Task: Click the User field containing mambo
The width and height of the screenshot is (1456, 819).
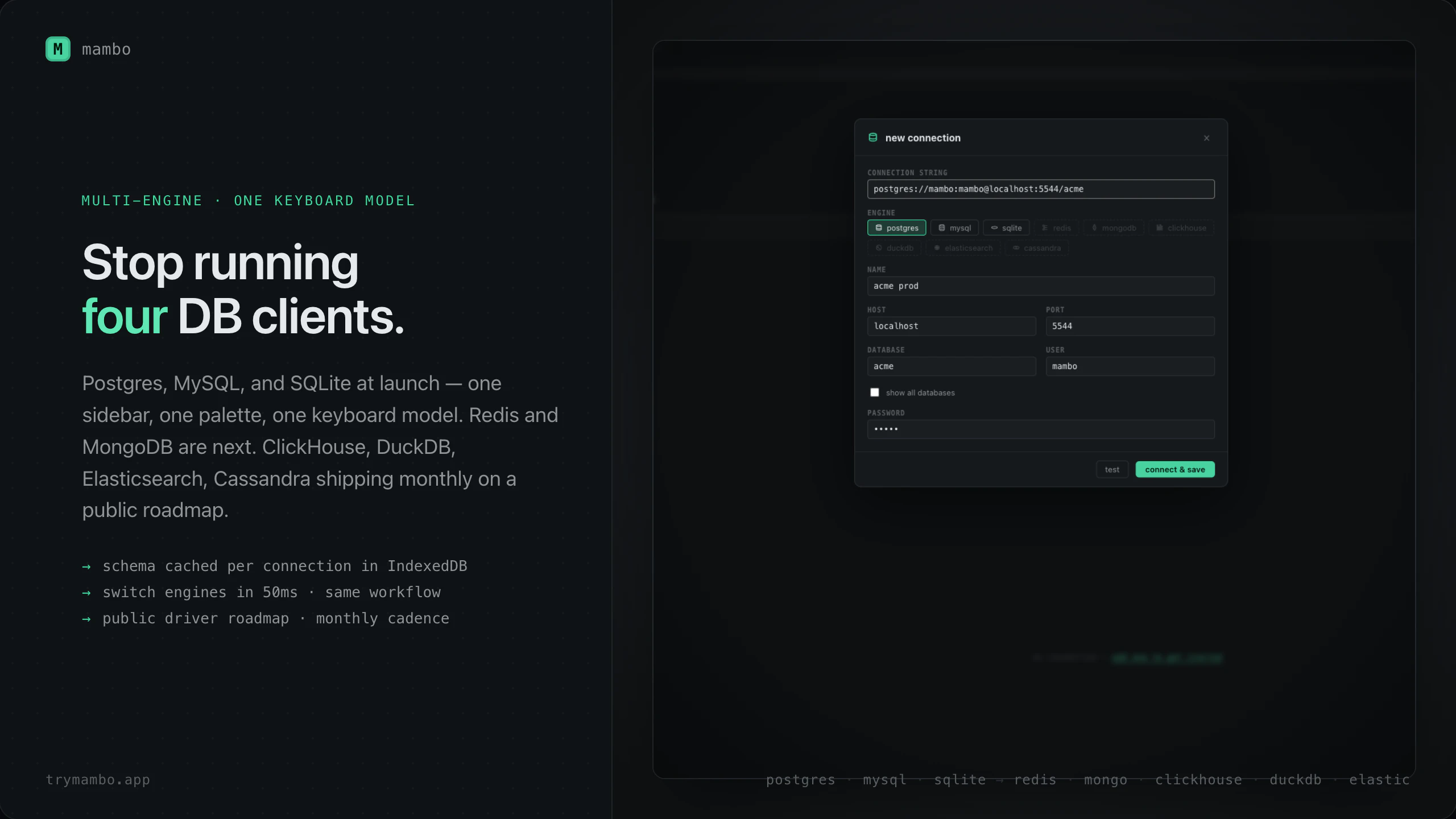Action: pos(1130,366)
